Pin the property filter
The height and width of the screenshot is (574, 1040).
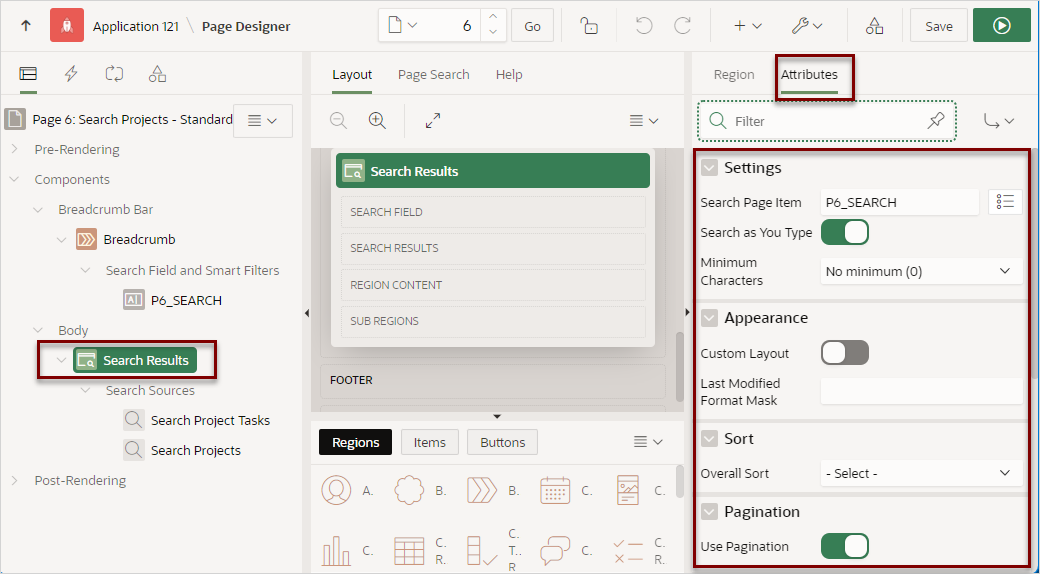[x=936, y=121]
